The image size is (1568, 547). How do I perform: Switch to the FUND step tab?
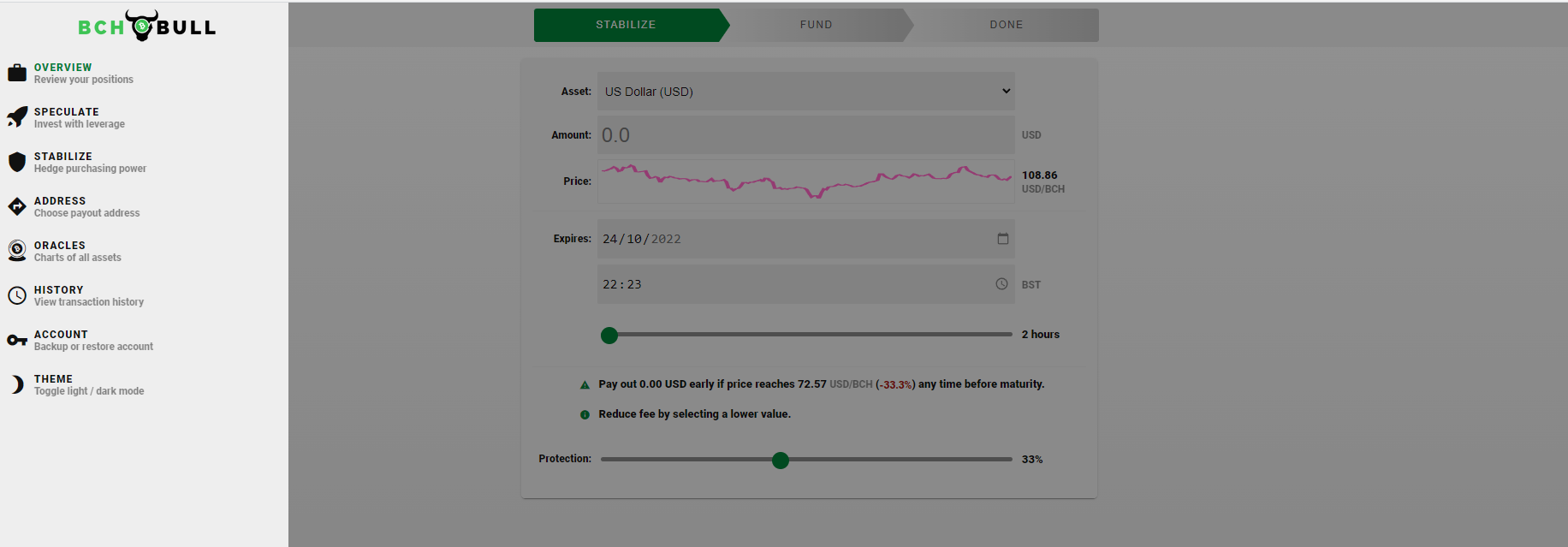tap(816, 25)
